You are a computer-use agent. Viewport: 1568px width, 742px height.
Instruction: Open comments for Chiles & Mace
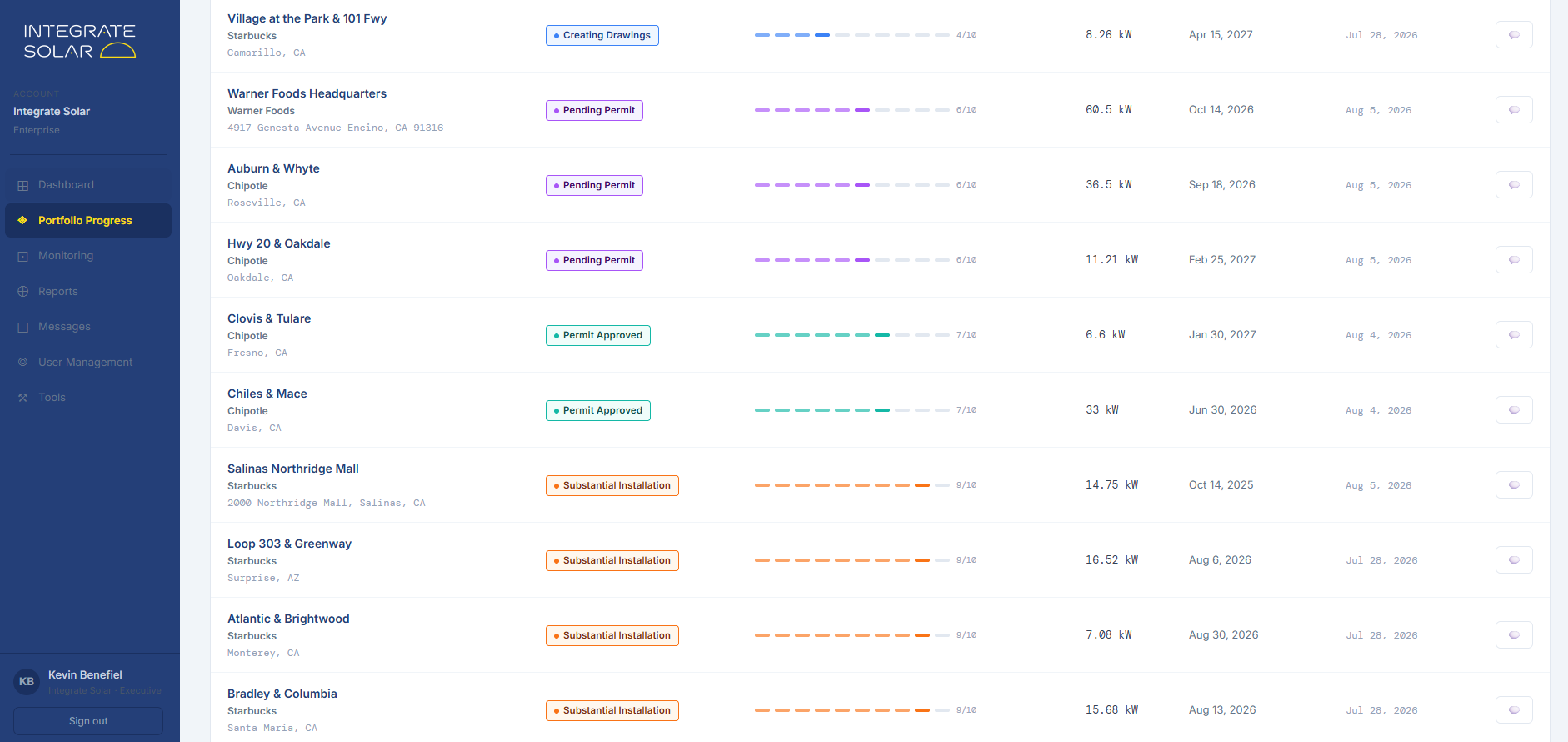coord(1514,410)
